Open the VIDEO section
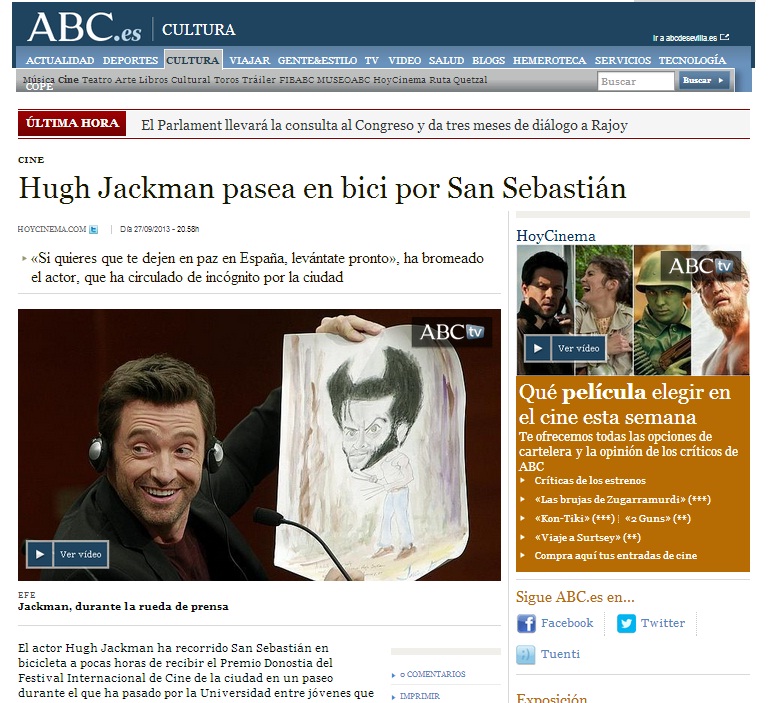Viewport: 779px width, 703px height. tap(404, 61)
